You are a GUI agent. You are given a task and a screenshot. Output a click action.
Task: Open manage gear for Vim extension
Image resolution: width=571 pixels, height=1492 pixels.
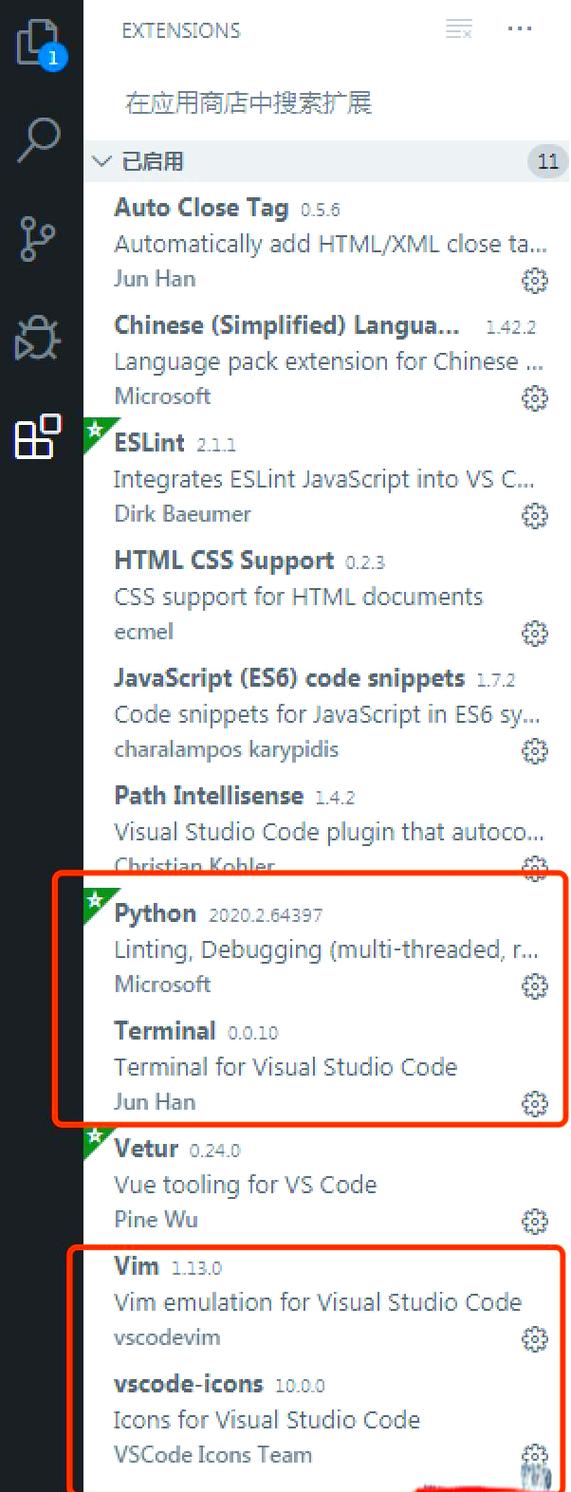pos(535,1339)
